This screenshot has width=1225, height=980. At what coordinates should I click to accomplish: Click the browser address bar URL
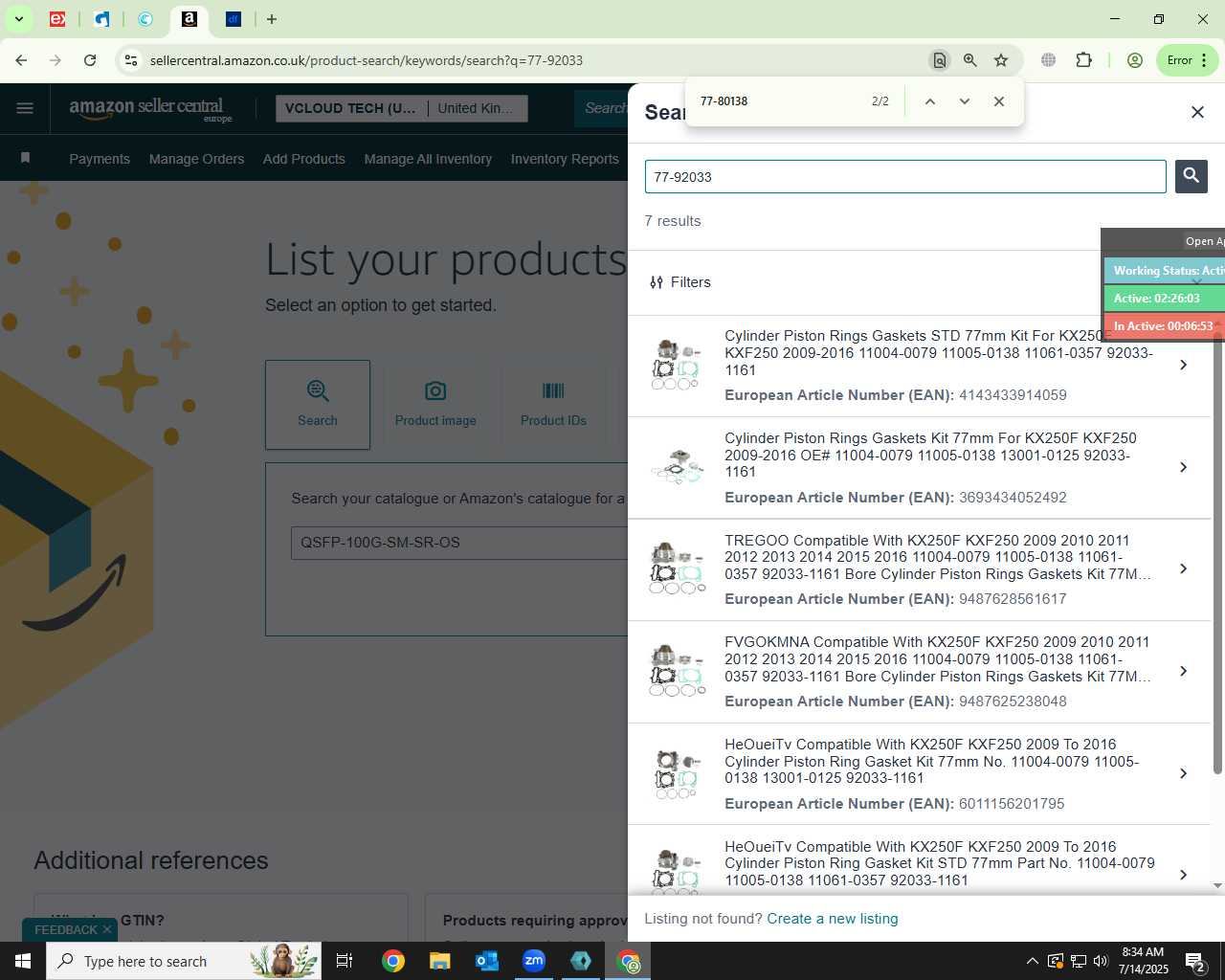click(x=367, y=60)
